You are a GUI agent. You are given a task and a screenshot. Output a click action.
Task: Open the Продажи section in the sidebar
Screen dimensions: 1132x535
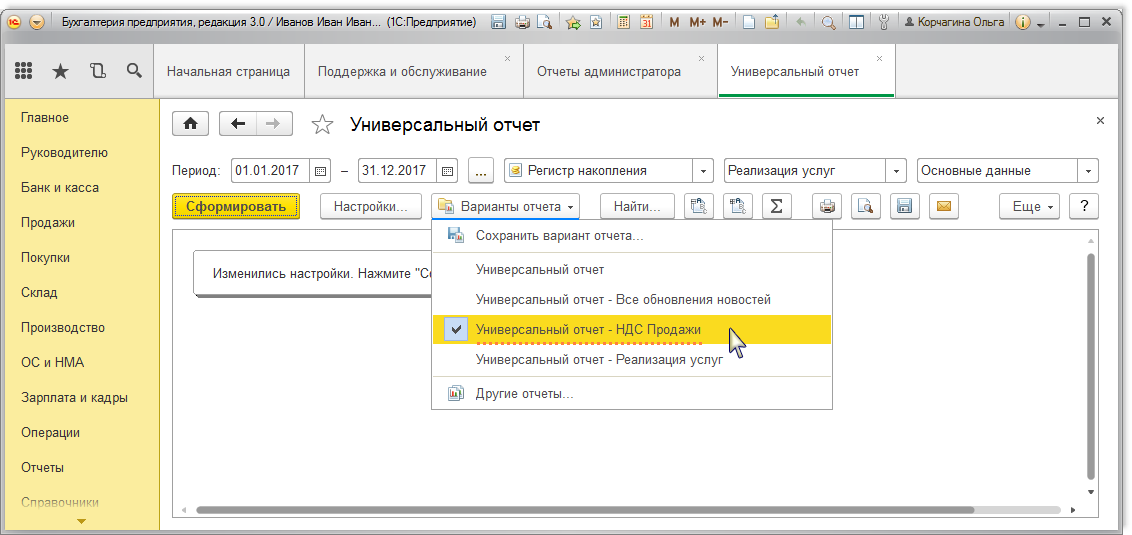coord(48,222)
